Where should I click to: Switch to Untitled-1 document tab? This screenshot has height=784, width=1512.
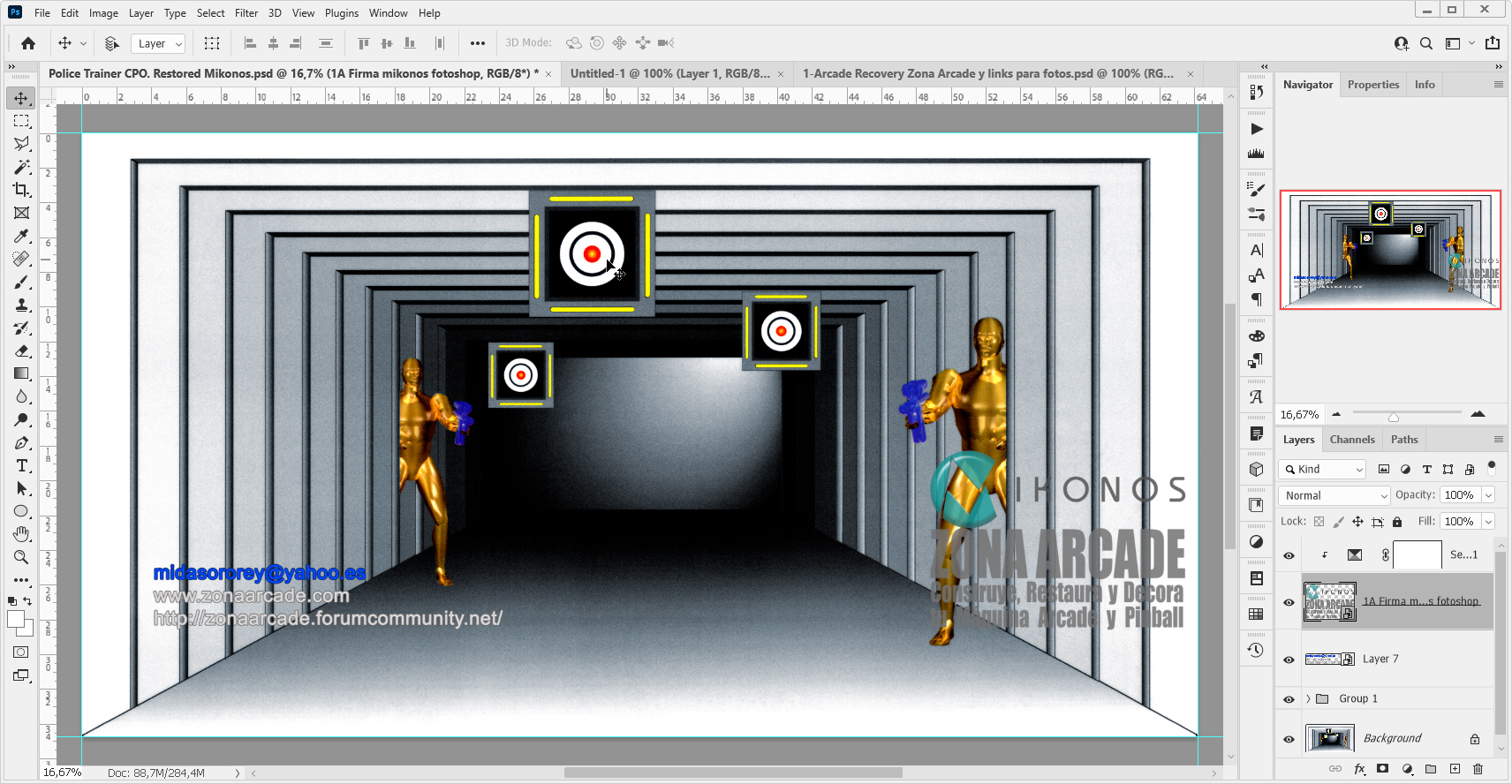[669, 73]
